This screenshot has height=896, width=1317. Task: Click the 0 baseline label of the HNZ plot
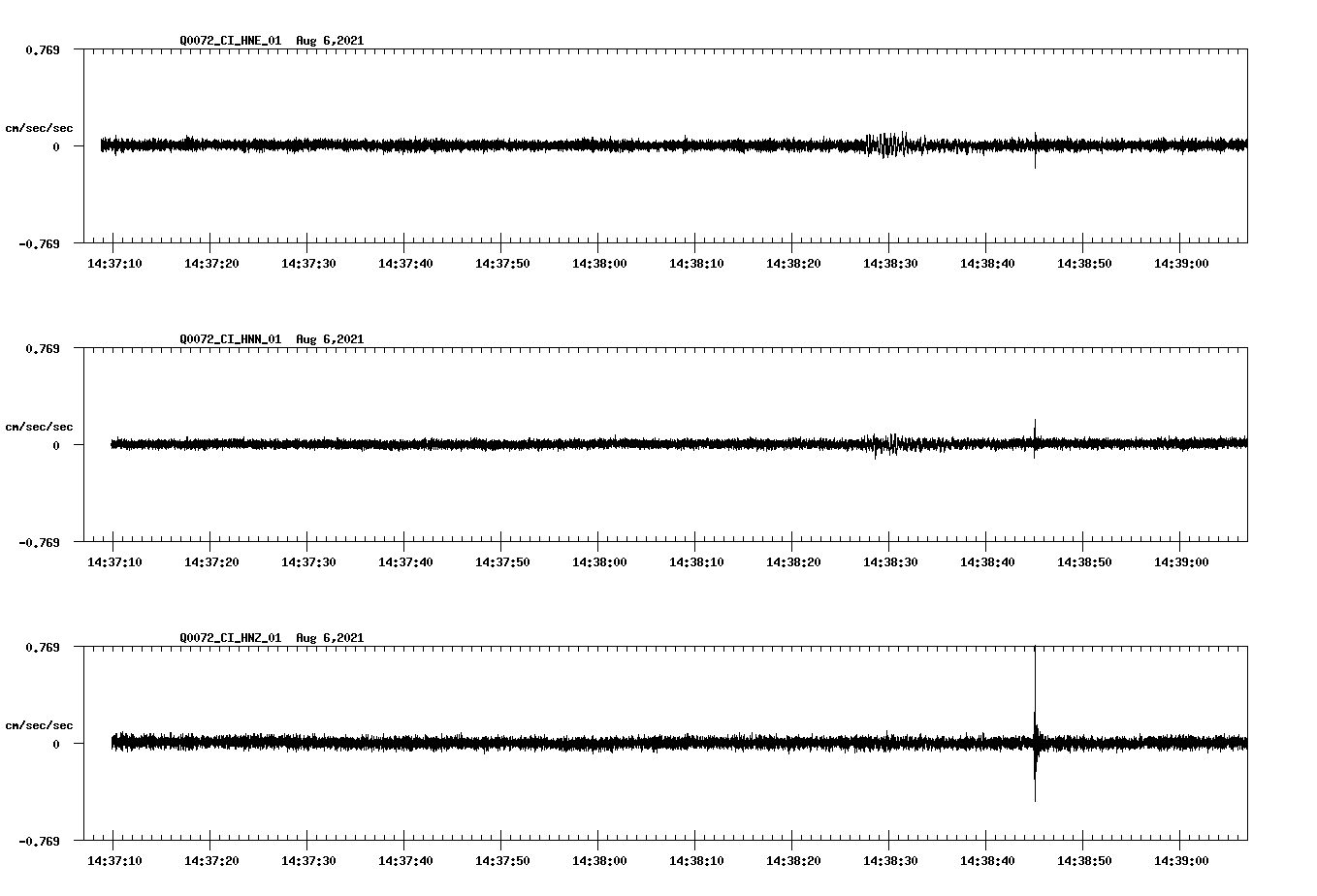pos(56,745)
